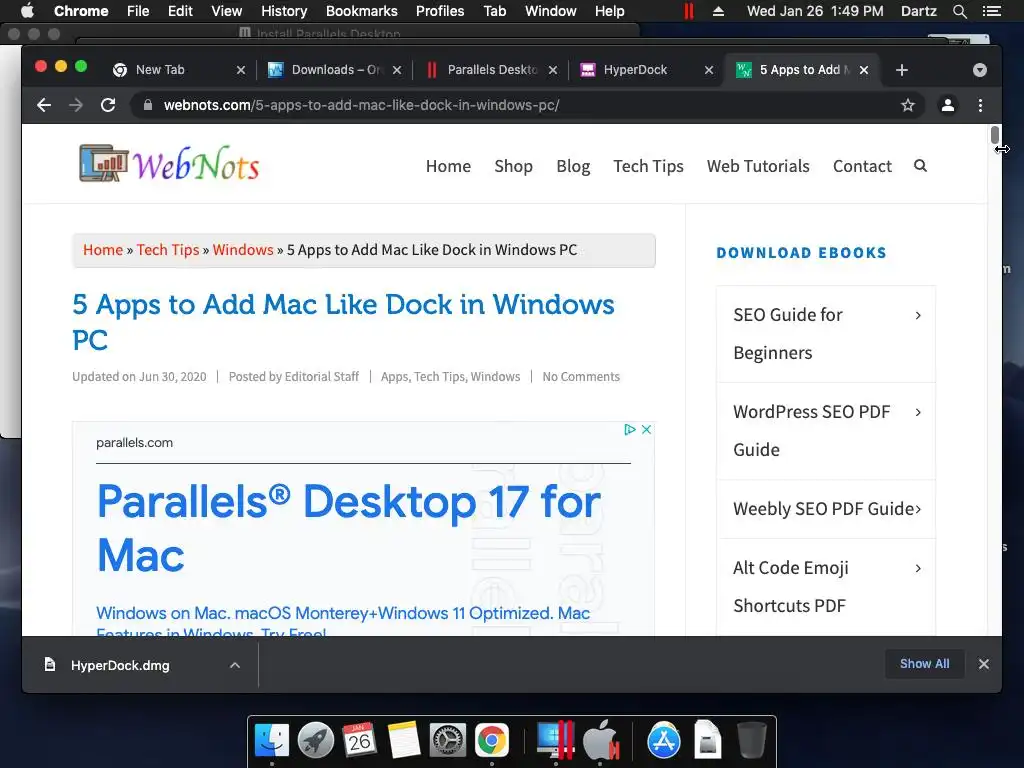Open Finder from the Dock
1024x768 pixels.
pyautogui.click(x=272, y=740)
